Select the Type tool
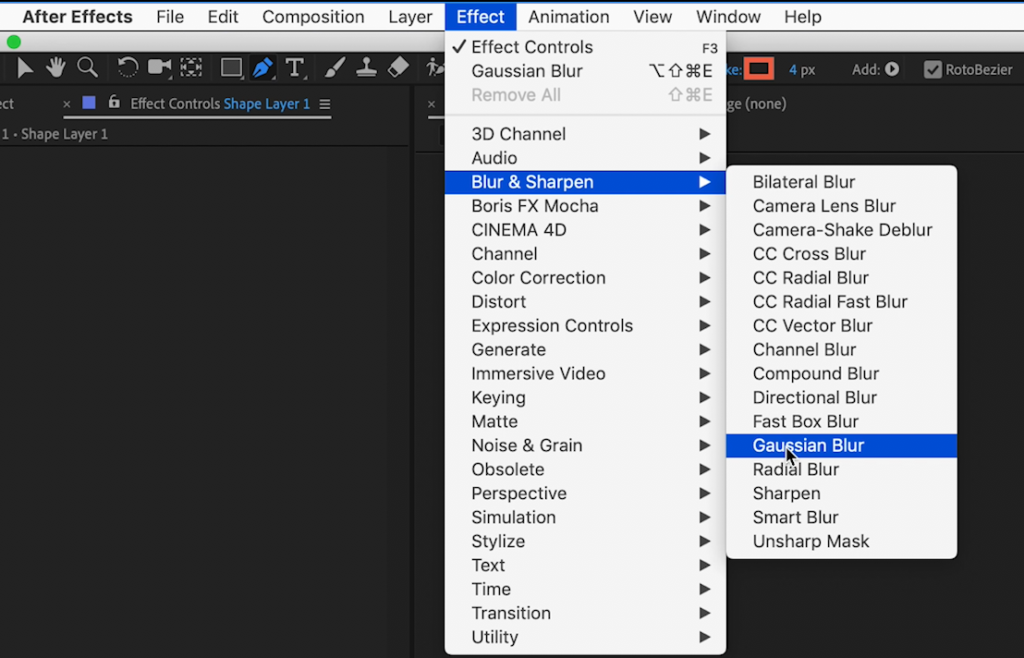 click(x=295, y=68)
